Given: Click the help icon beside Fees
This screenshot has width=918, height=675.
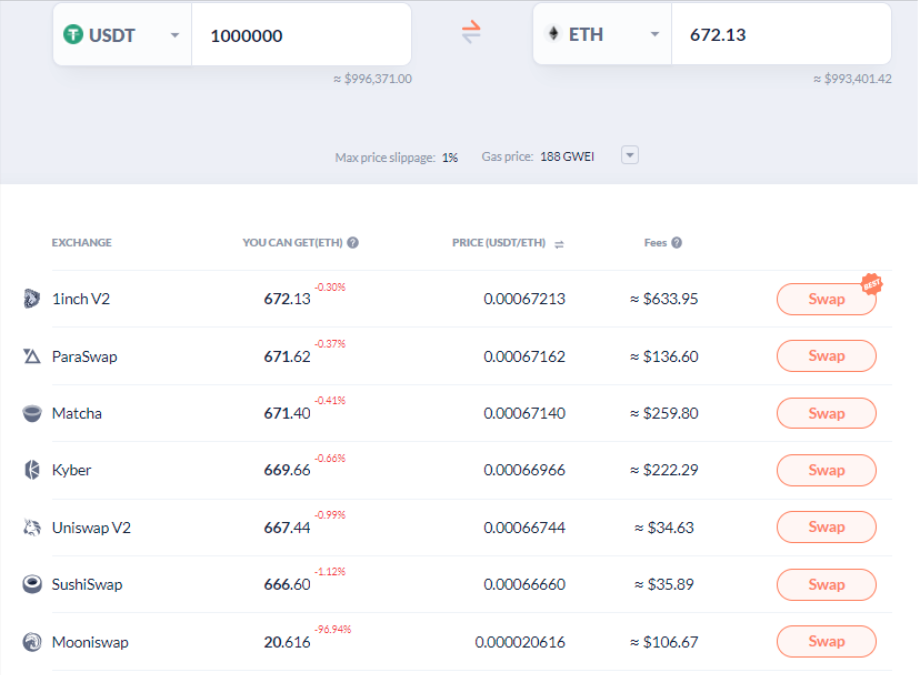Looking at the screenshot, I should [676, 242].
